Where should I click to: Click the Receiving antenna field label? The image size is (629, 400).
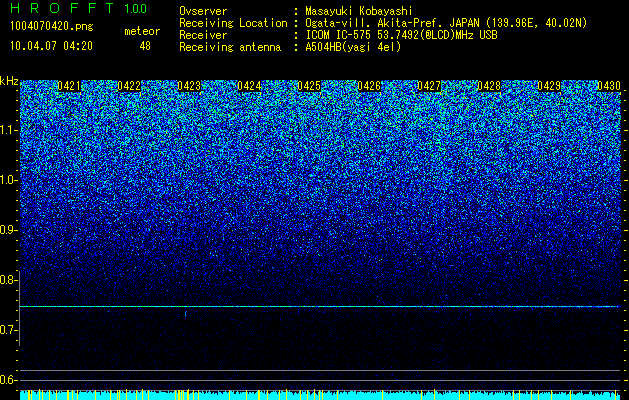pos(230,47)
